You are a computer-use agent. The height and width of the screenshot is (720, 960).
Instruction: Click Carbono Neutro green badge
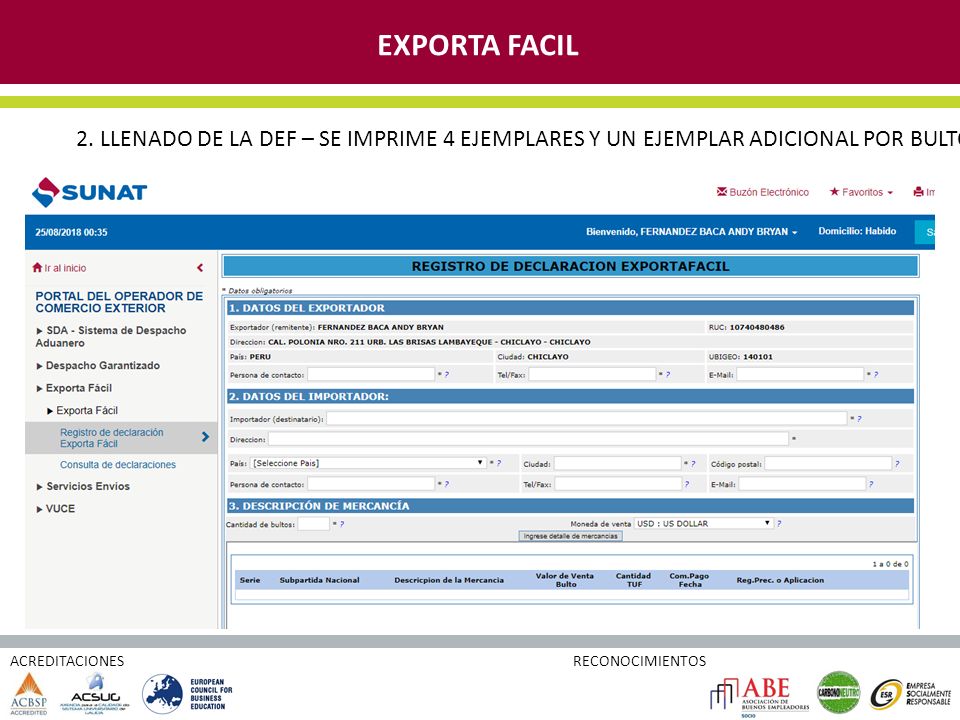[839, 692]
